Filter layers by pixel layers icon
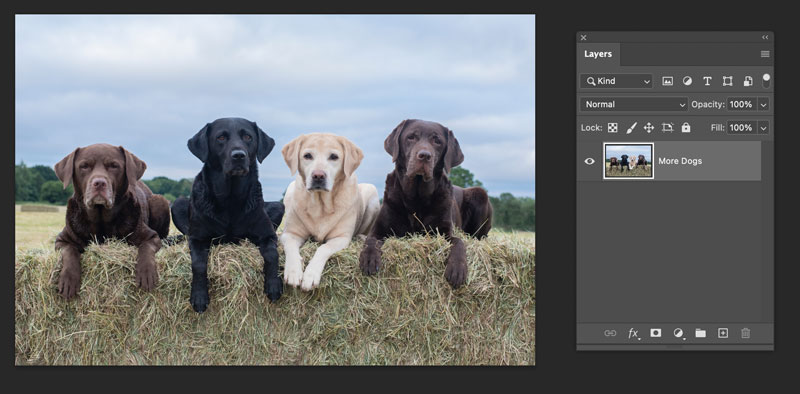This screenshot has width=800, height=394. [667, 81]
